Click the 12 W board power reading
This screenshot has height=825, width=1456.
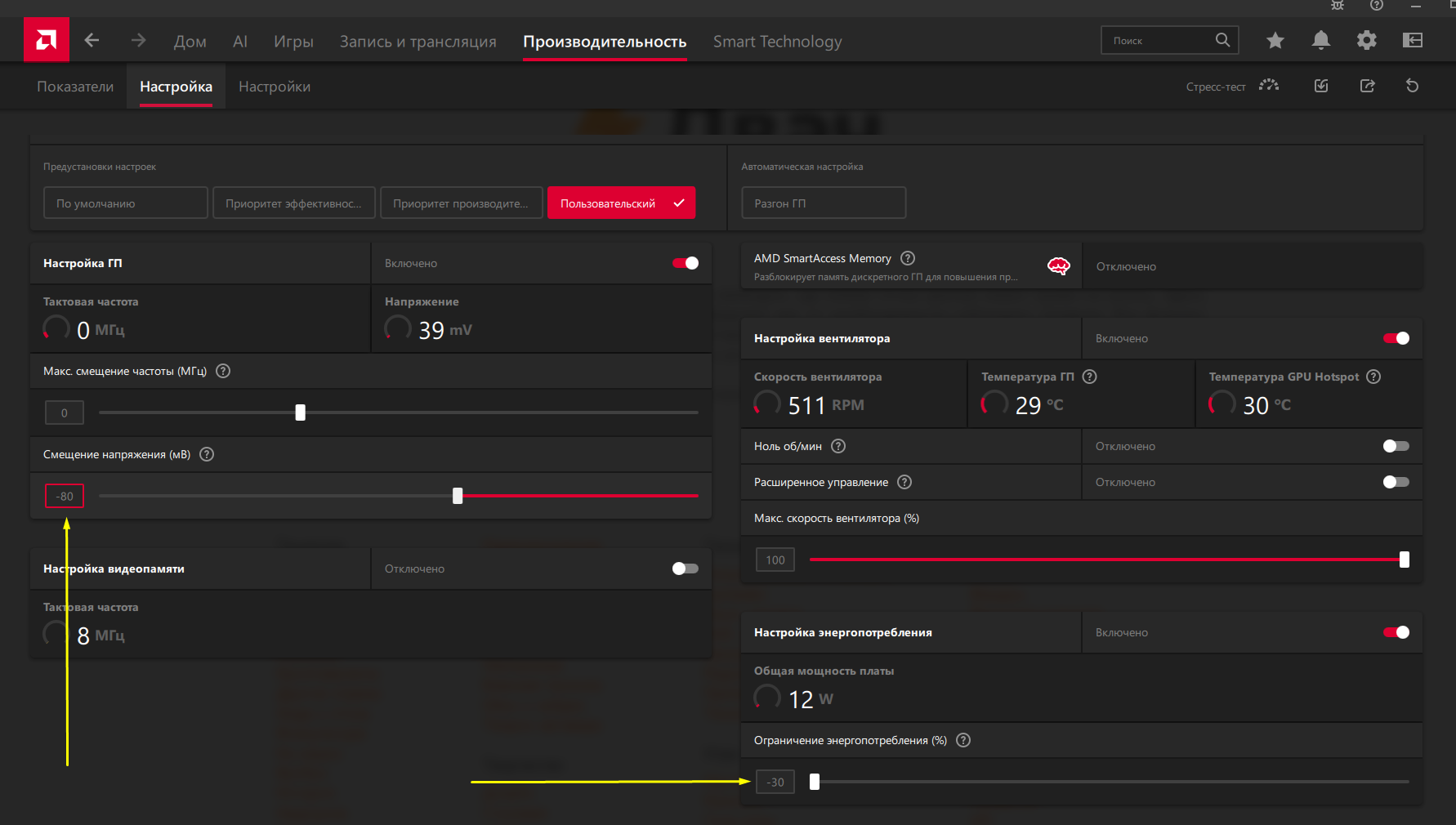pos(811,699)
